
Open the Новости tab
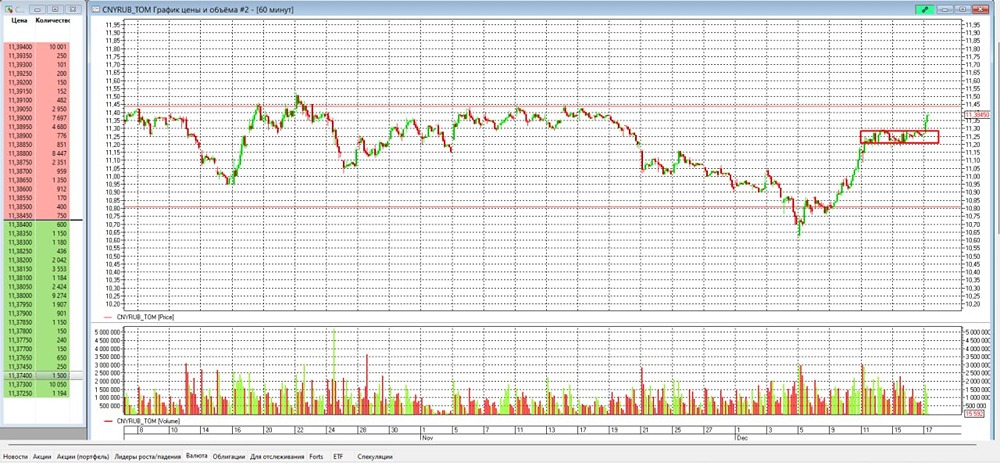point(16,455)
